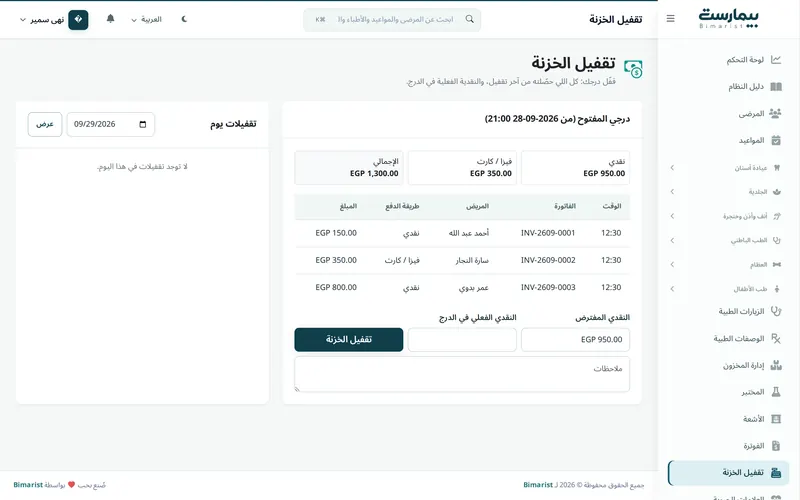Screen dimensions: 800x500
Task: Click patient name عمر بدوي
Action: pyautogui.click(x=473, y=287)
